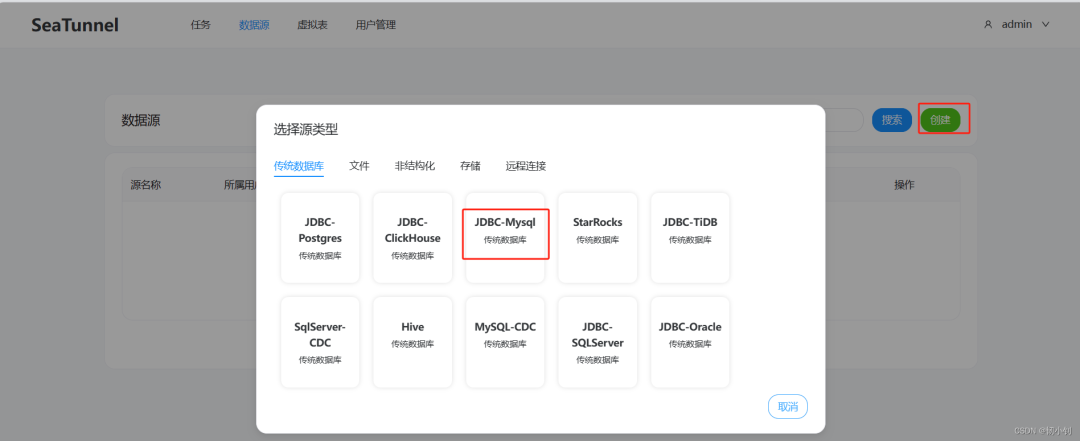Screen dimensions: 1080x441
Task: Click the green 创建 button
Action: (940, 120)
